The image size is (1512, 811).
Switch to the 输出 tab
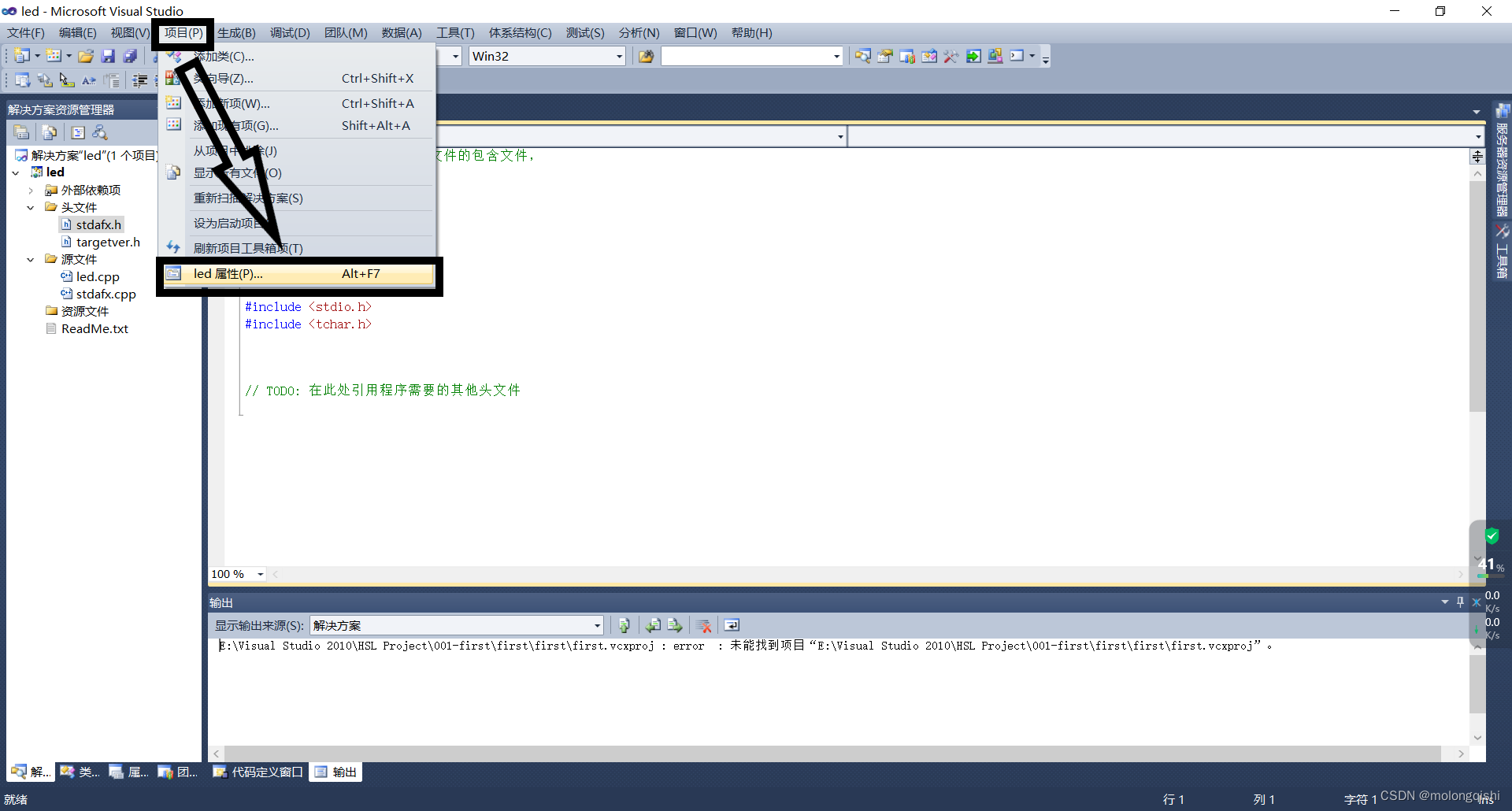click(x=336, y=772)
